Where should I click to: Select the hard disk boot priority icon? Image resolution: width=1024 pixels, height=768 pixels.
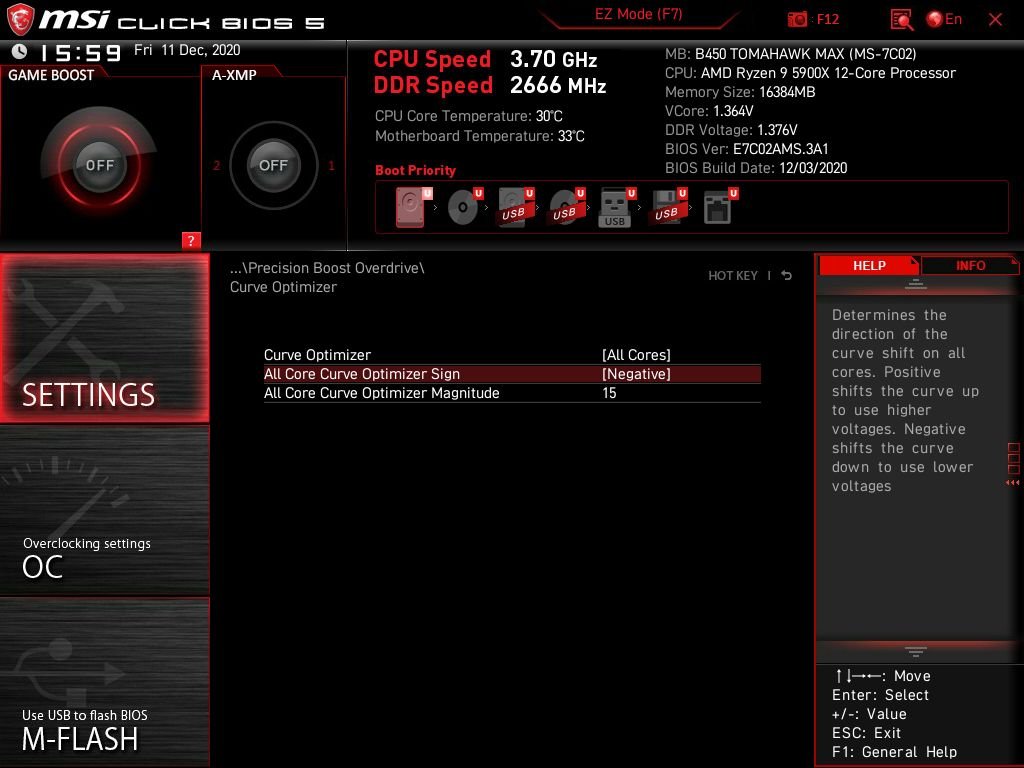point(413,207)
